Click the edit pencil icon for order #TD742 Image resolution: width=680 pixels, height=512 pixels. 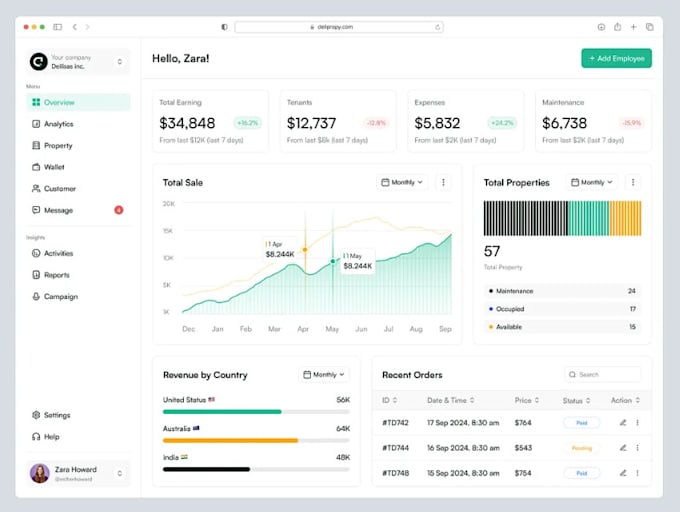[622, 423]
